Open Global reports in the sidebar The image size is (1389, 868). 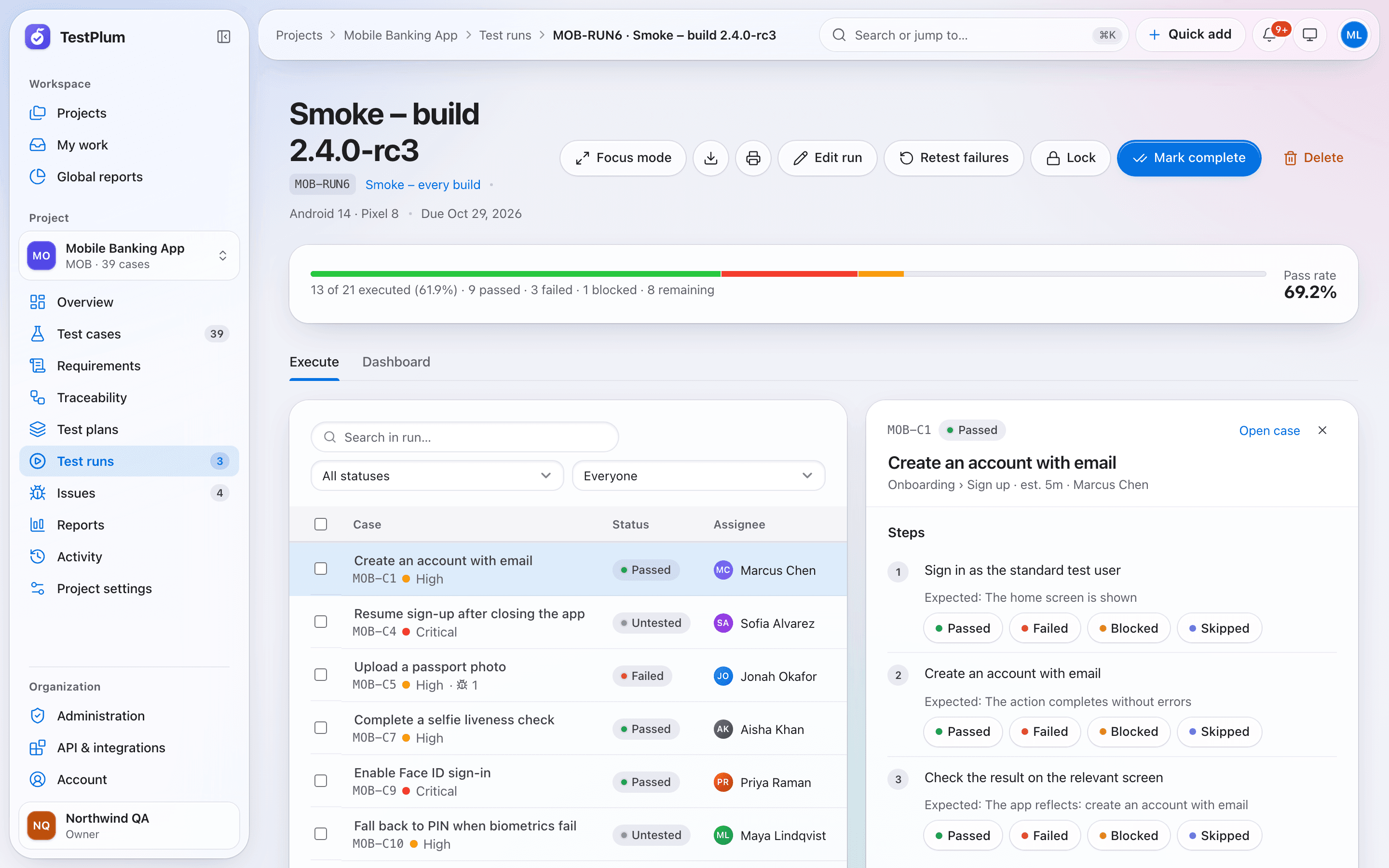click(129, 177)
